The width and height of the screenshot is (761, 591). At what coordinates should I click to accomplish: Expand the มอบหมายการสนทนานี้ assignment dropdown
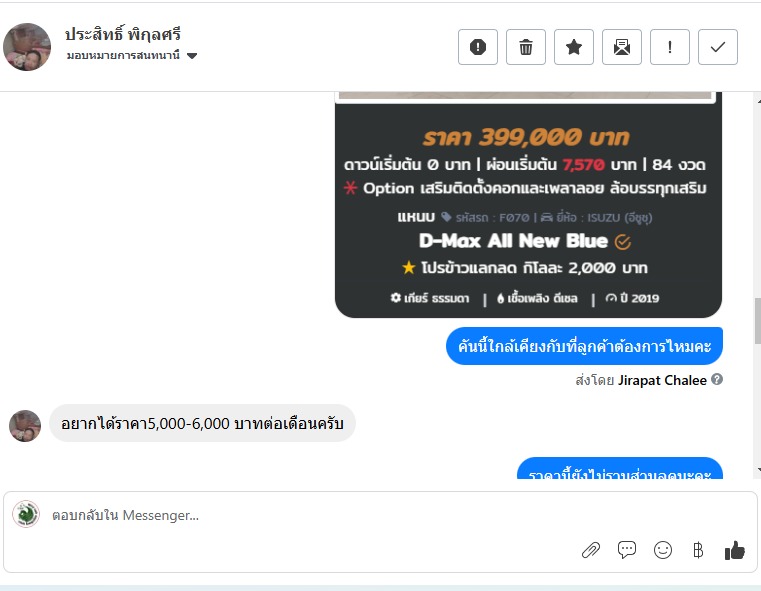coord(192,56)
